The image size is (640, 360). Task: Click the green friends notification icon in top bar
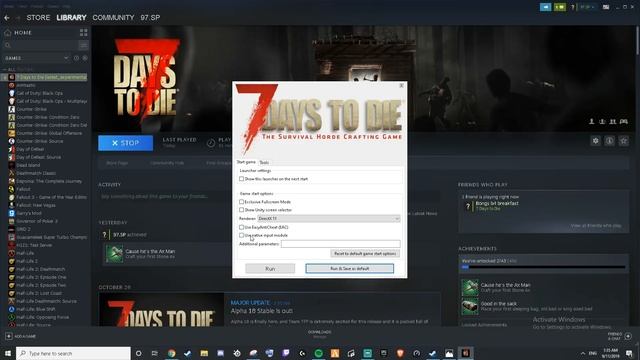pos(560,7)
